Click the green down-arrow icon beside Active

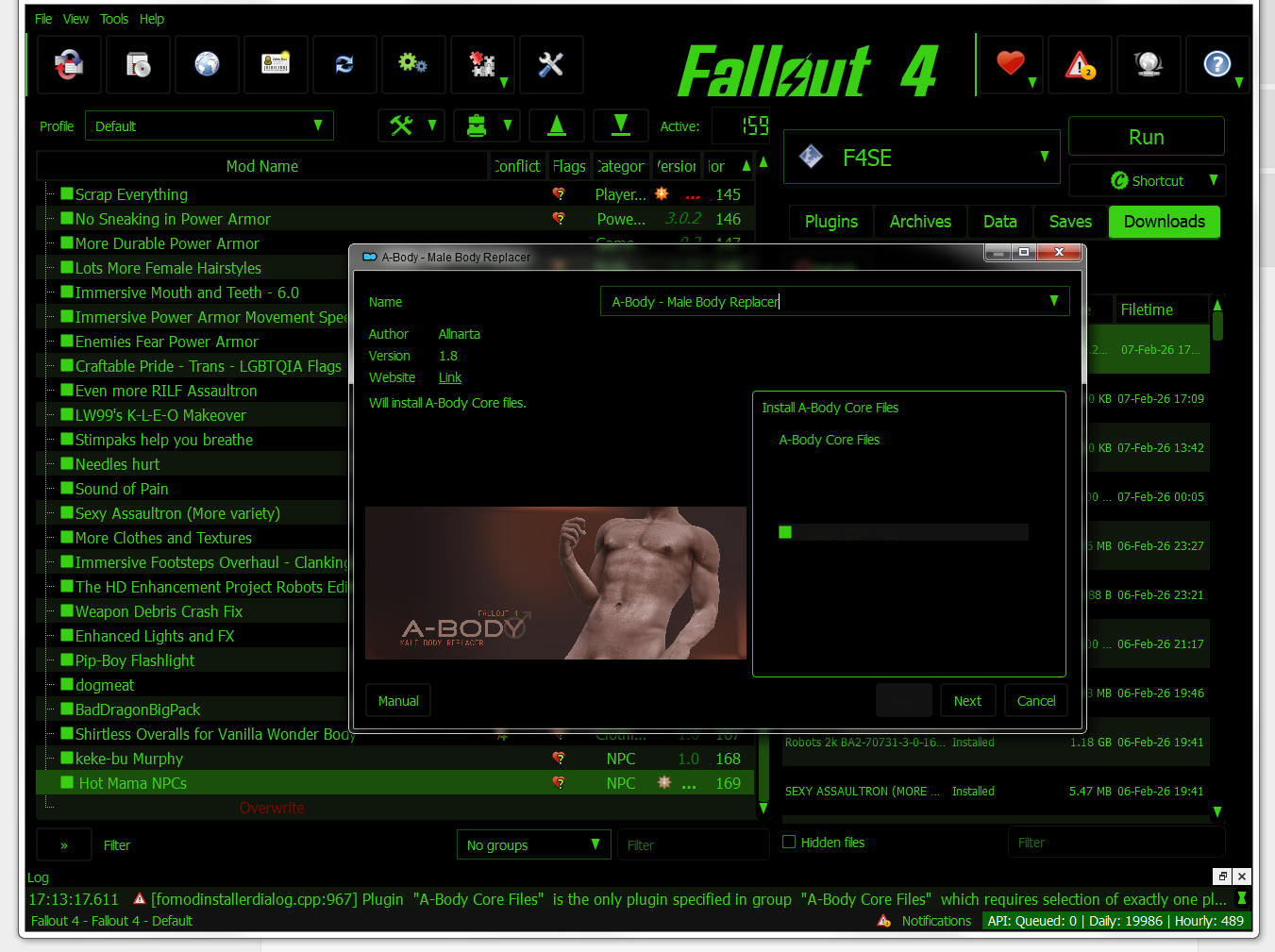coord(621,125)
